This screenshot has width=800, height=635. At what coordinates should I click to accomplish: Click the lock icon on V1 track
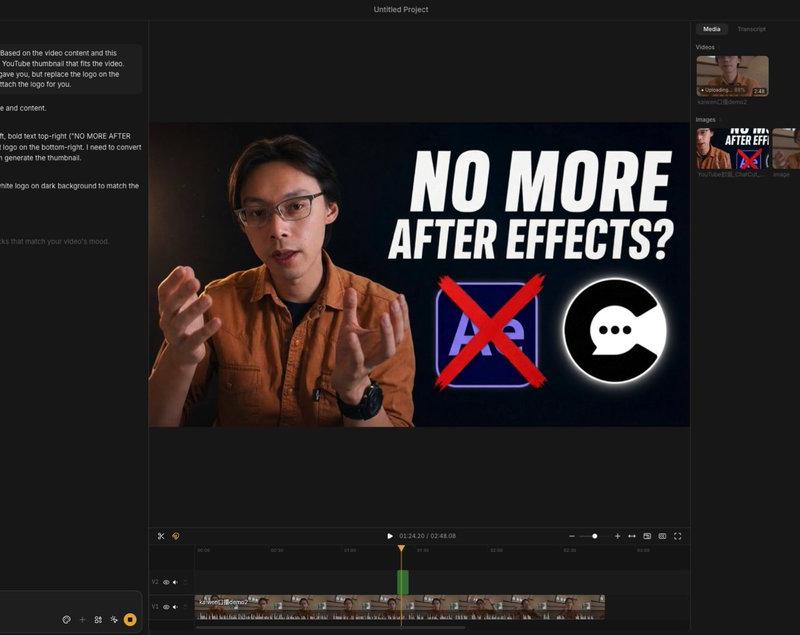[x=185, y=607]
